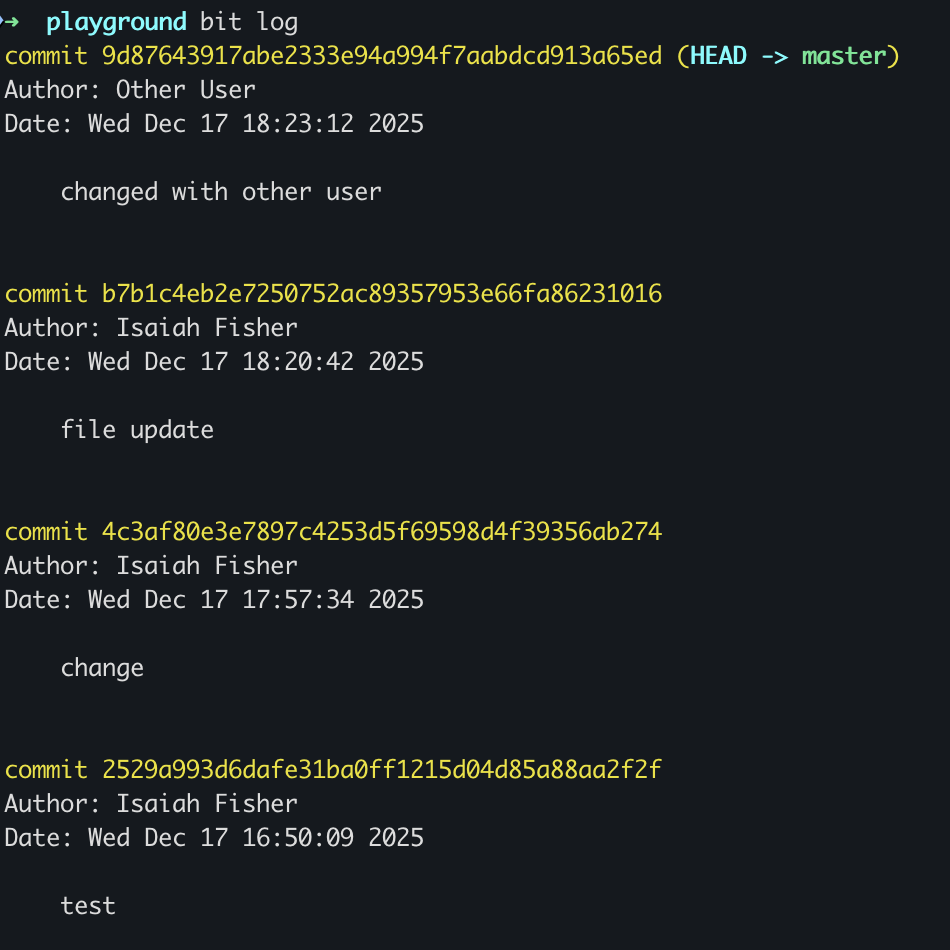The height and width of the screenshot is (950, 950).
Task: Click commit hash starting with 9d87643917
Action: (x=382, y=55)
